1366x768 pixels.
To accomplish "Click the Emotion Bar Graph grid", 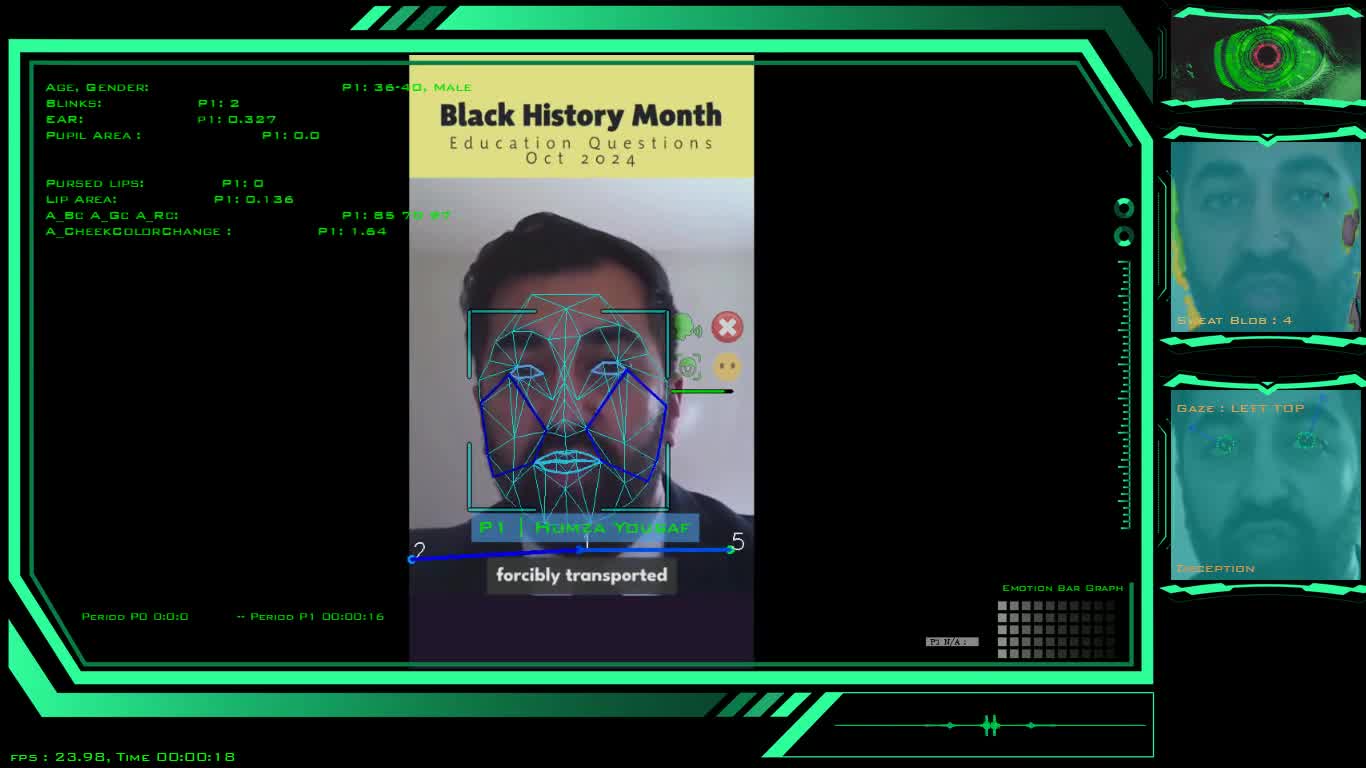I will tap(1056, 629).
